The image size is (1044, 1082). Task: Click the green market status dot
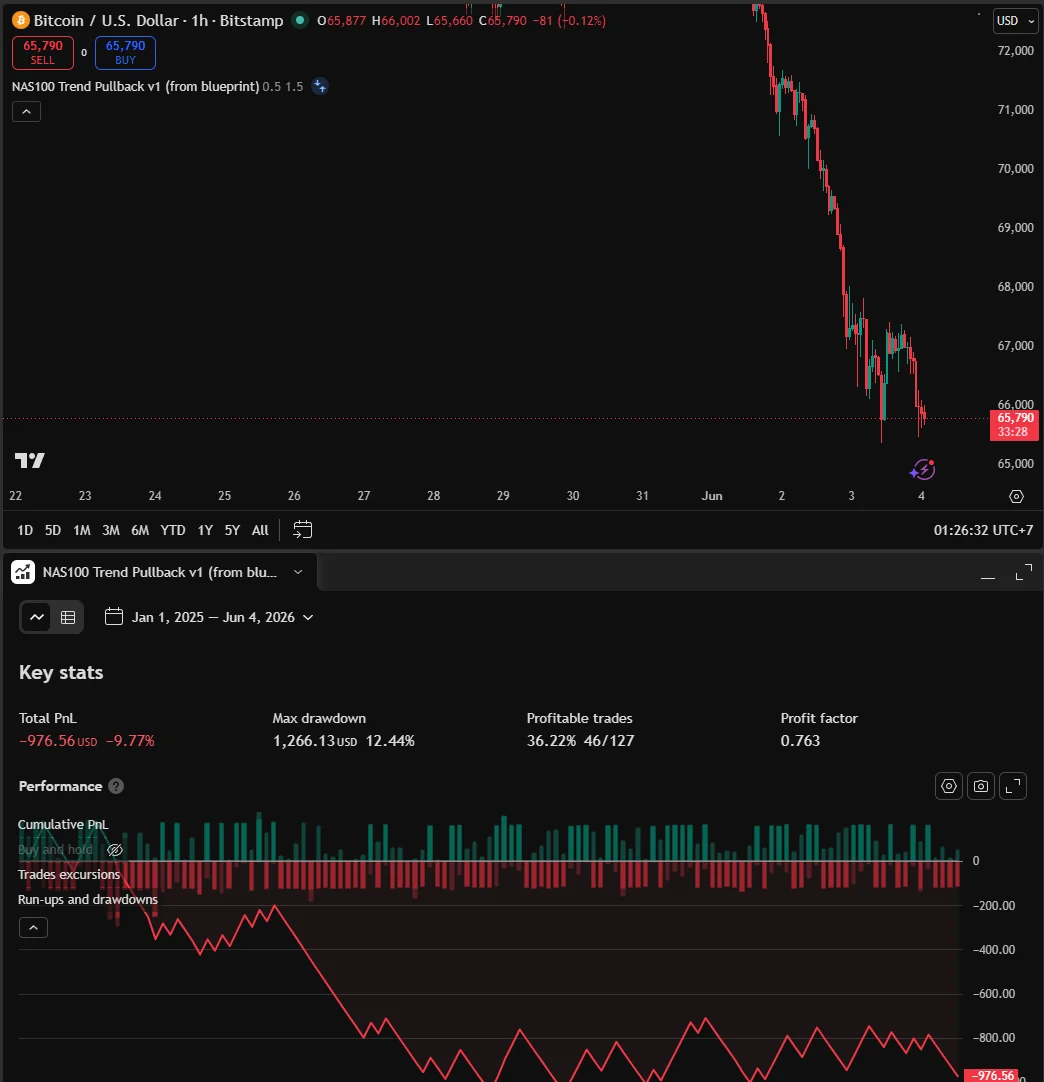click(299, 20)
